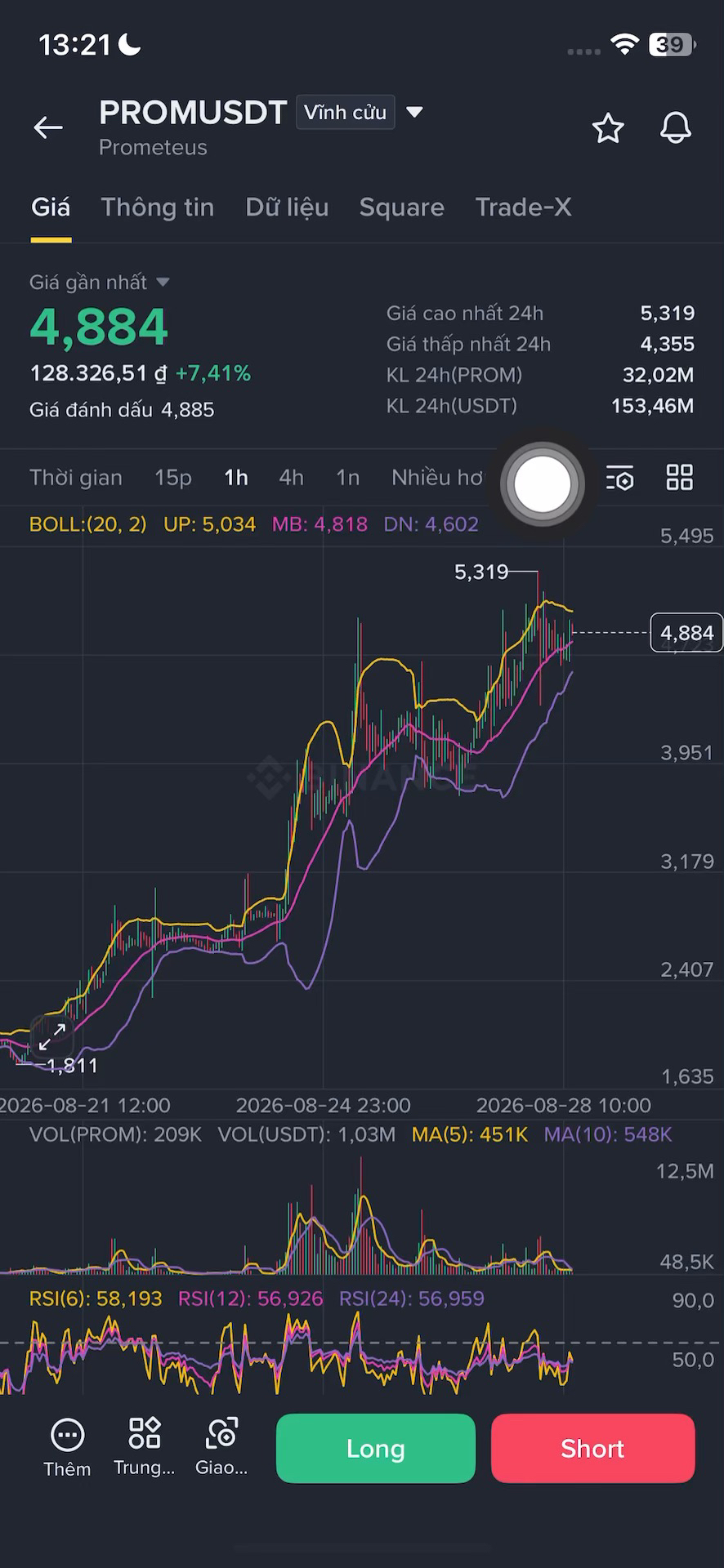The height and width of the screenshot is (1568, 724).
Task: Expand the PROMUSDT pair dropdown arrow
Action: click(415, 112)
